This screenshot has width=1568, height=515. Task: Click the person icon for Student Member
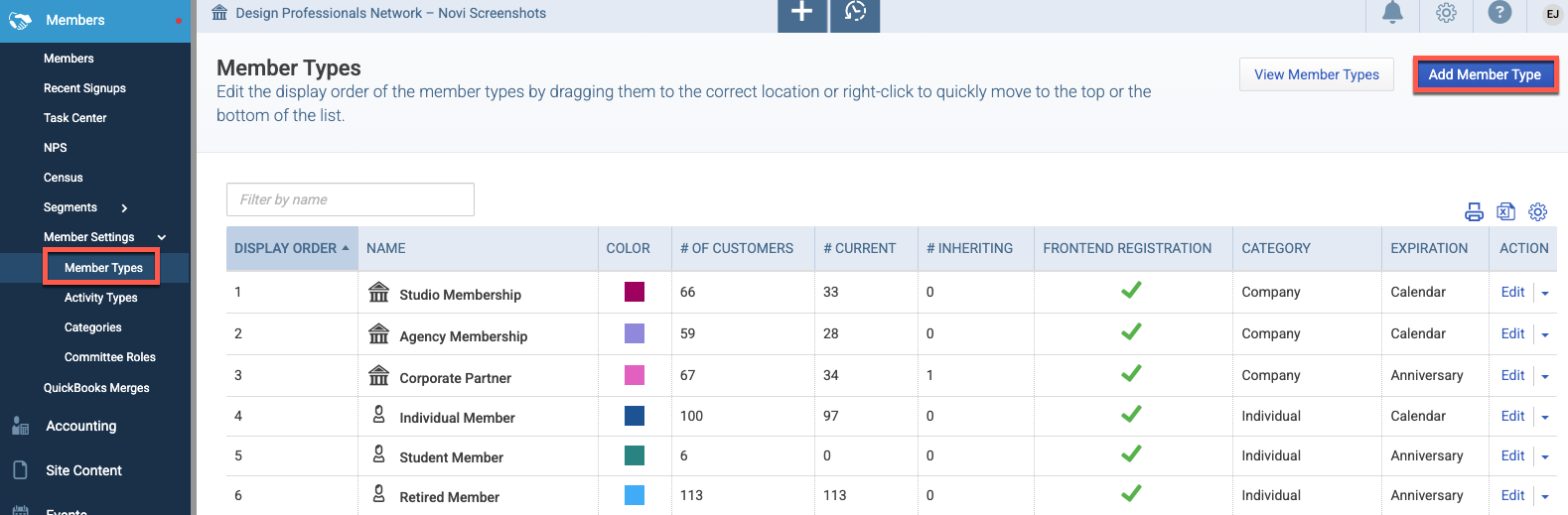pos(378,454)
